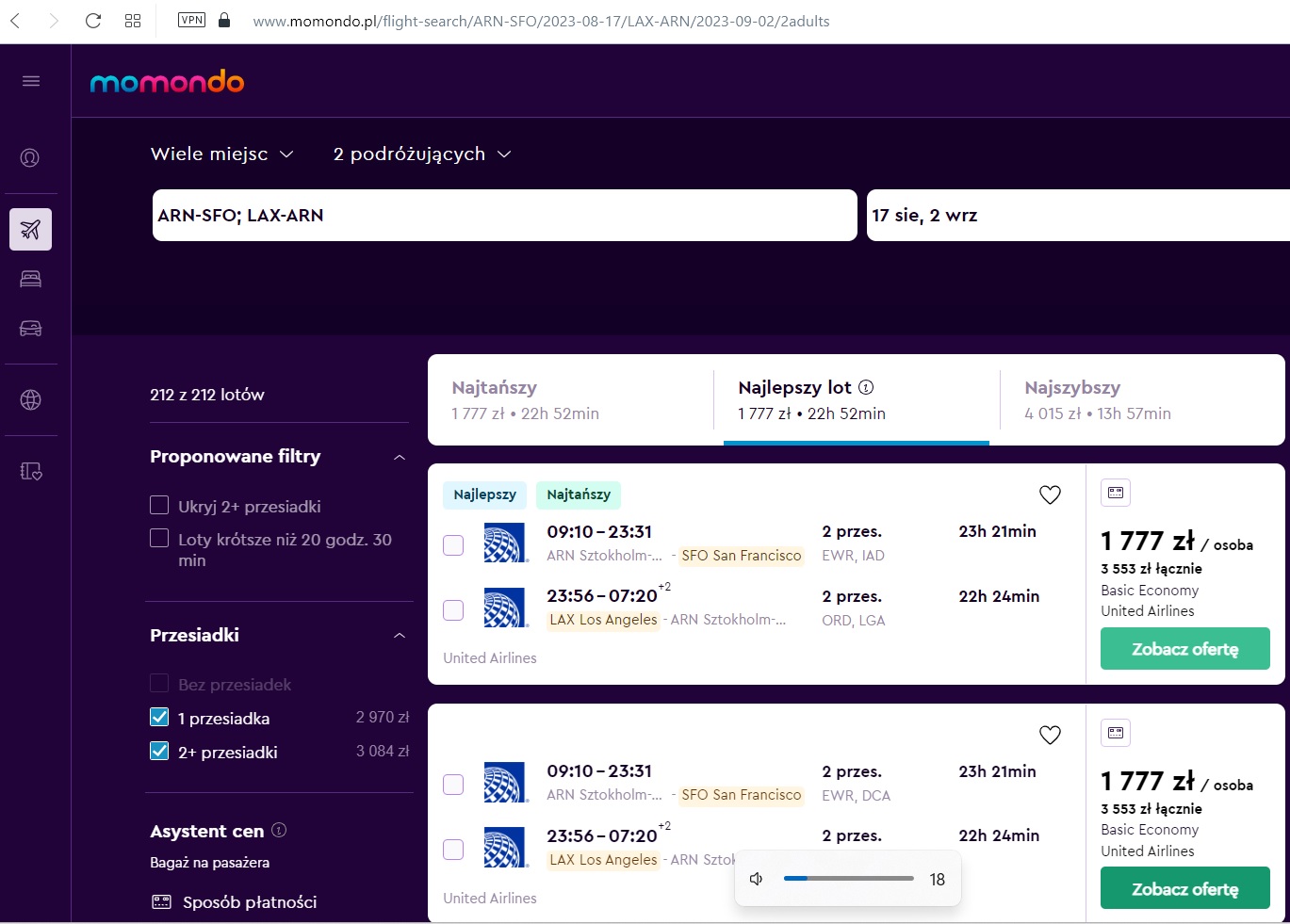
Task: Switch to the Najszybszy tab
Action: [1142, 399]
